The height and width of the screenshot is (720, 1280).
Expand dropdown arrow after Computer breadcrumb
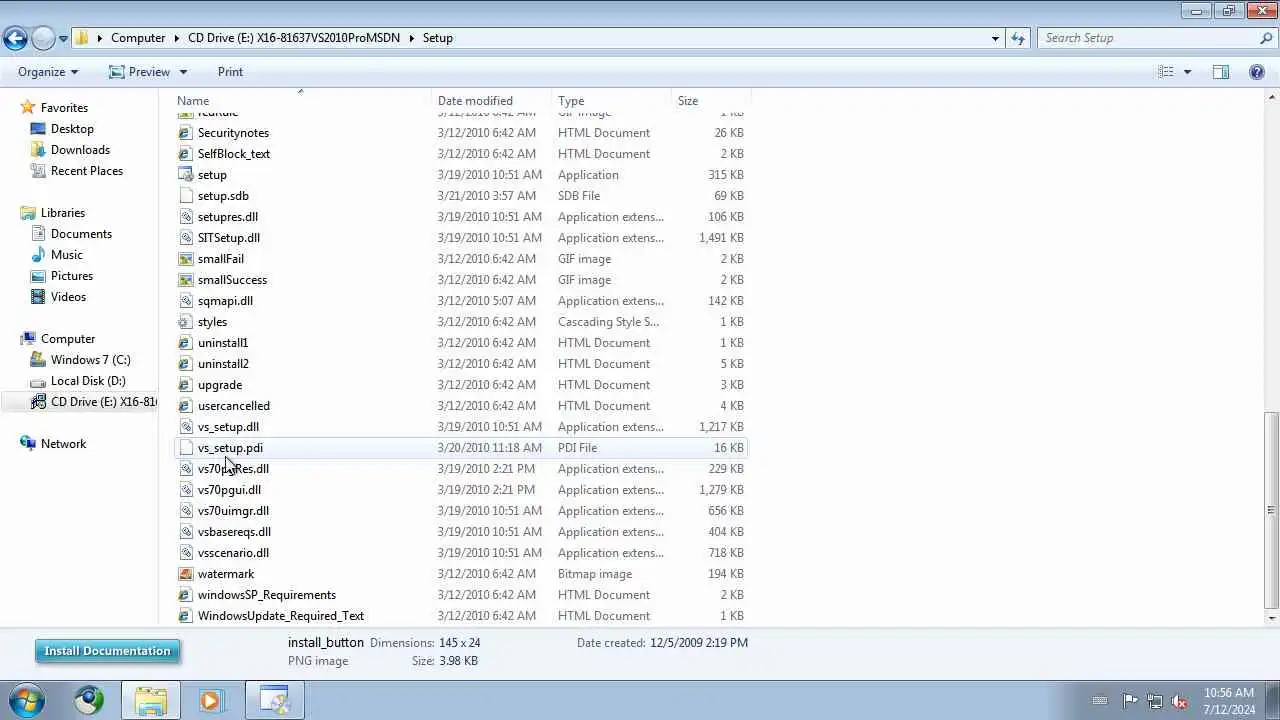click(x=177, y=38)
